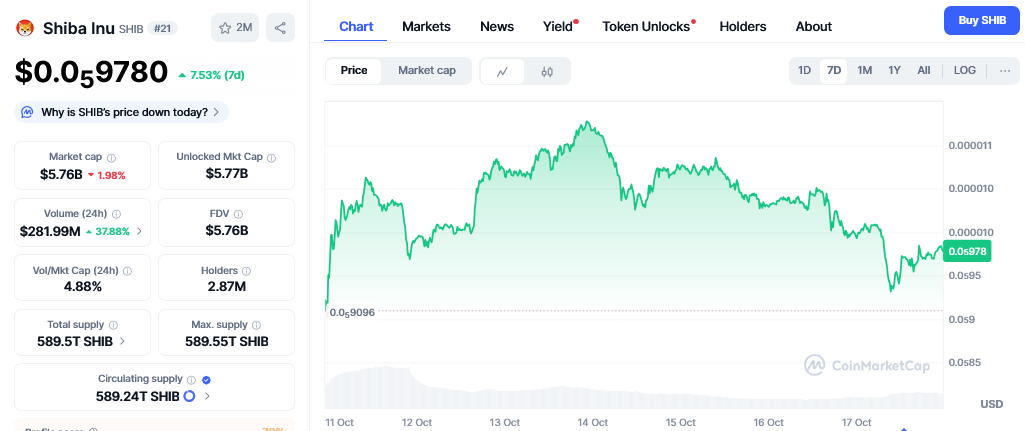Open "Why is SHIB's price down today?"

pos(122,112)
